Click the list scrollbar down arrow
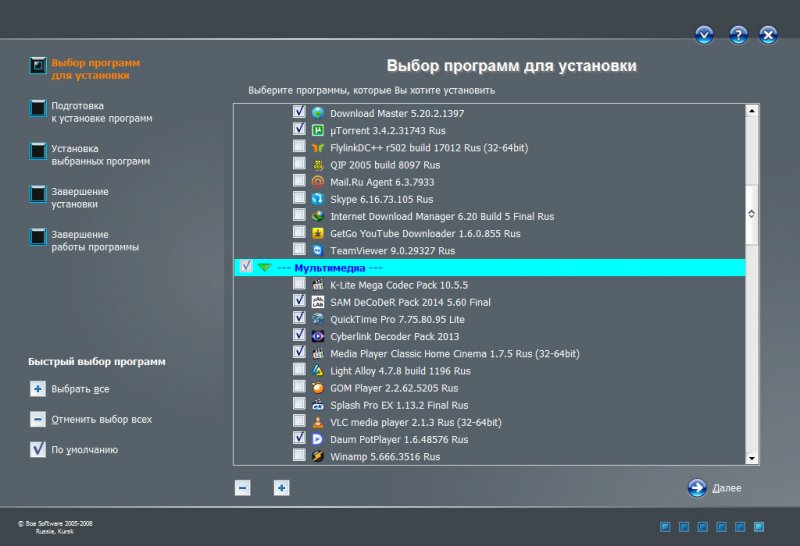This screenshot has width=800, height=546. 752,458
